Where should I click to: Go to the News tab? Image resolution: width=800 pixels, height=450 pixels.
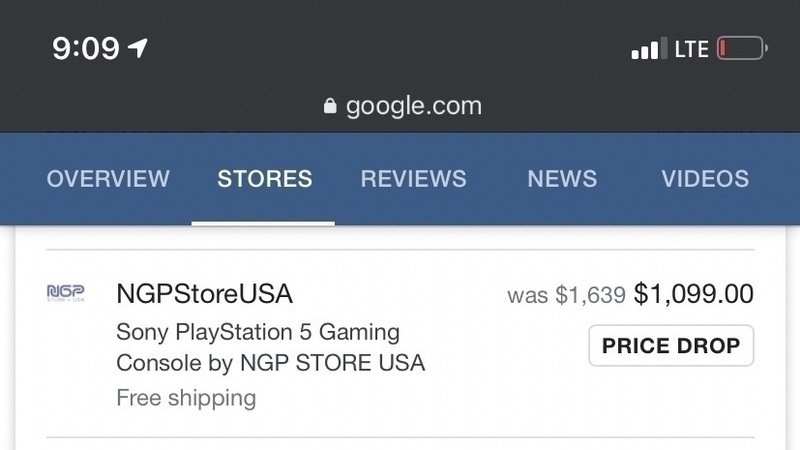(x=562, y=179)
